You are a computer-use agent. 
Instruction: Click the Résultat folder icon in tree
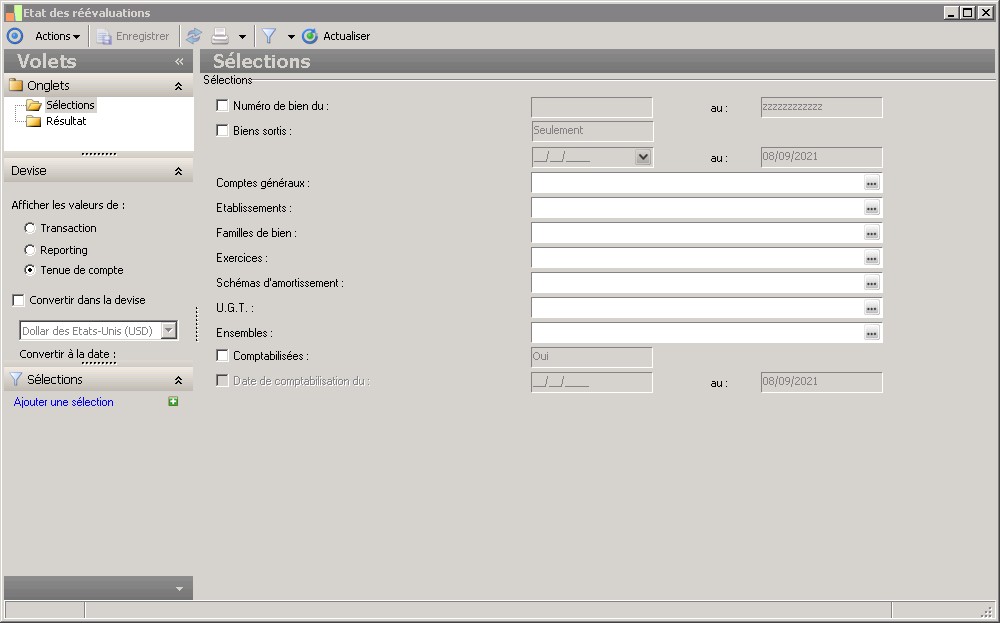pos(34,121)
